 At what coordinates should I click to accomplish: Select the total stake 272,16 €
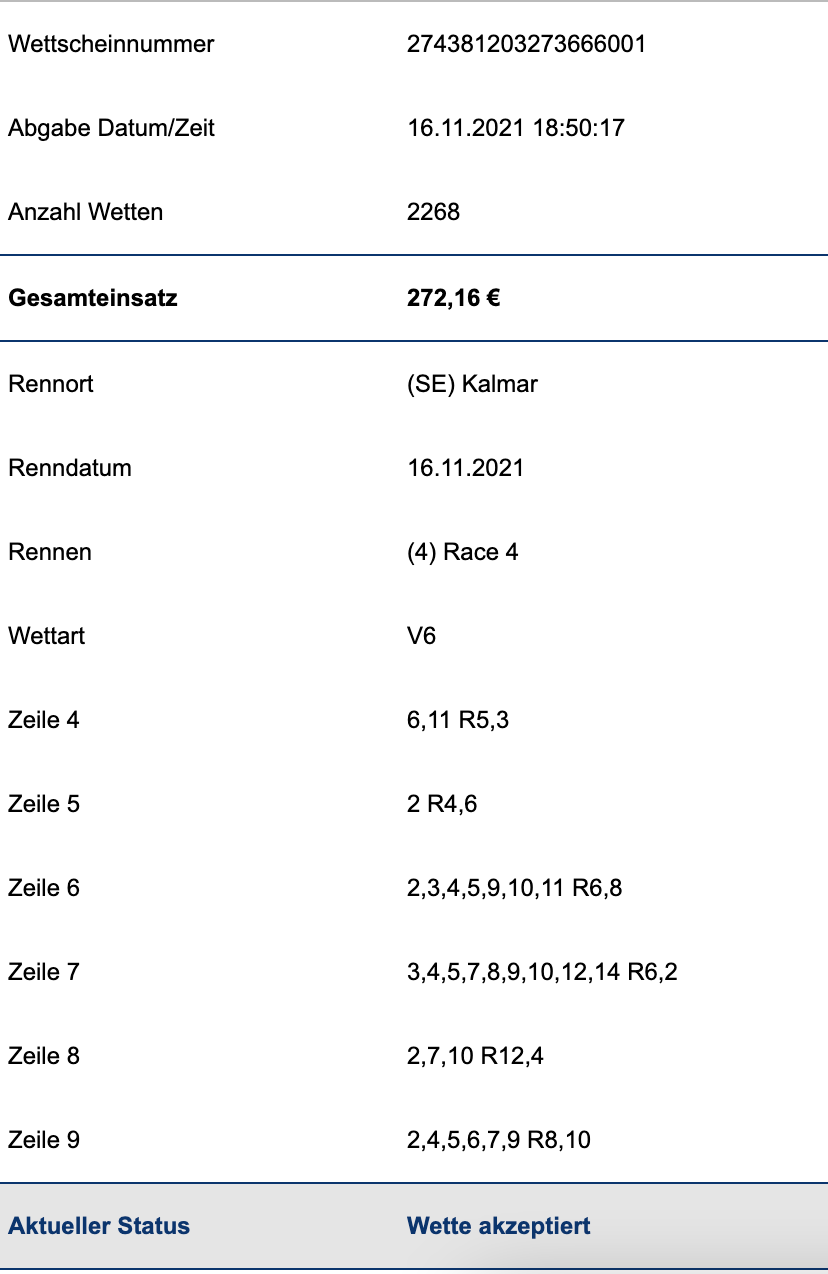454,298
